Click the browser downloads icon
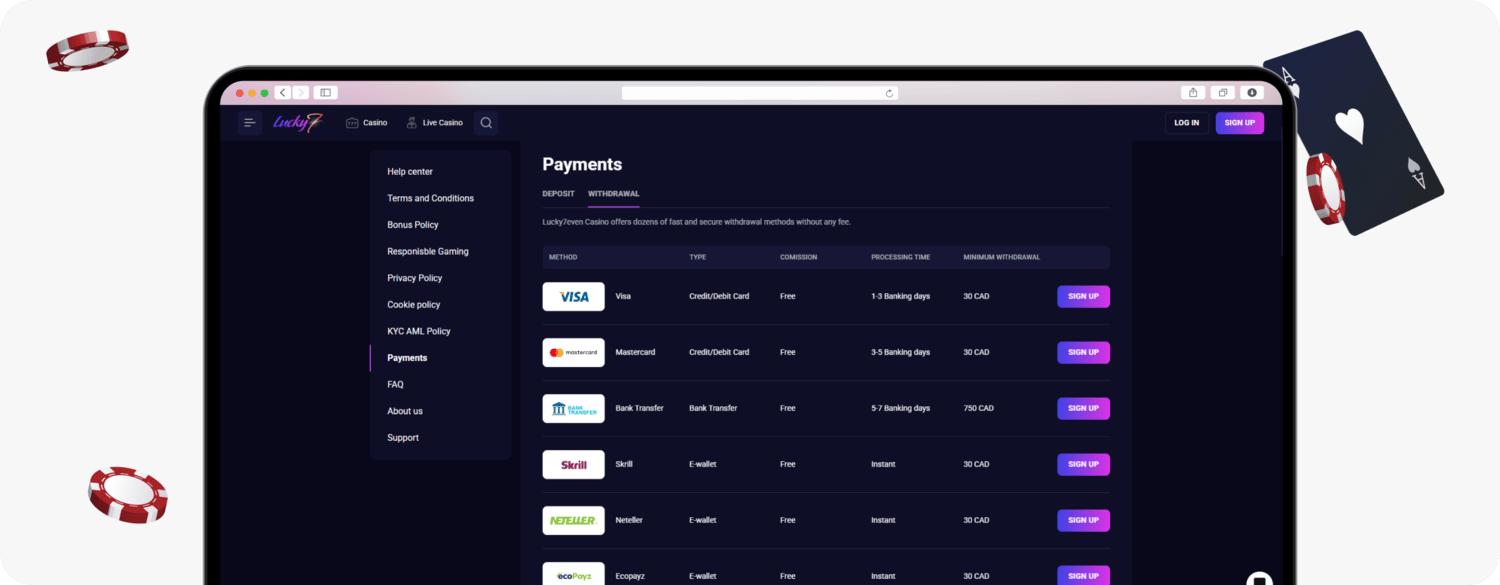 point(1252,93)
